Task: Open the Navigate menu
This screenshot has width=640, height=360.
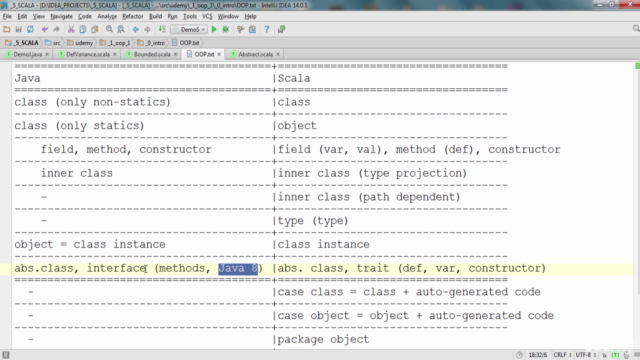Action: coord(62,16)
